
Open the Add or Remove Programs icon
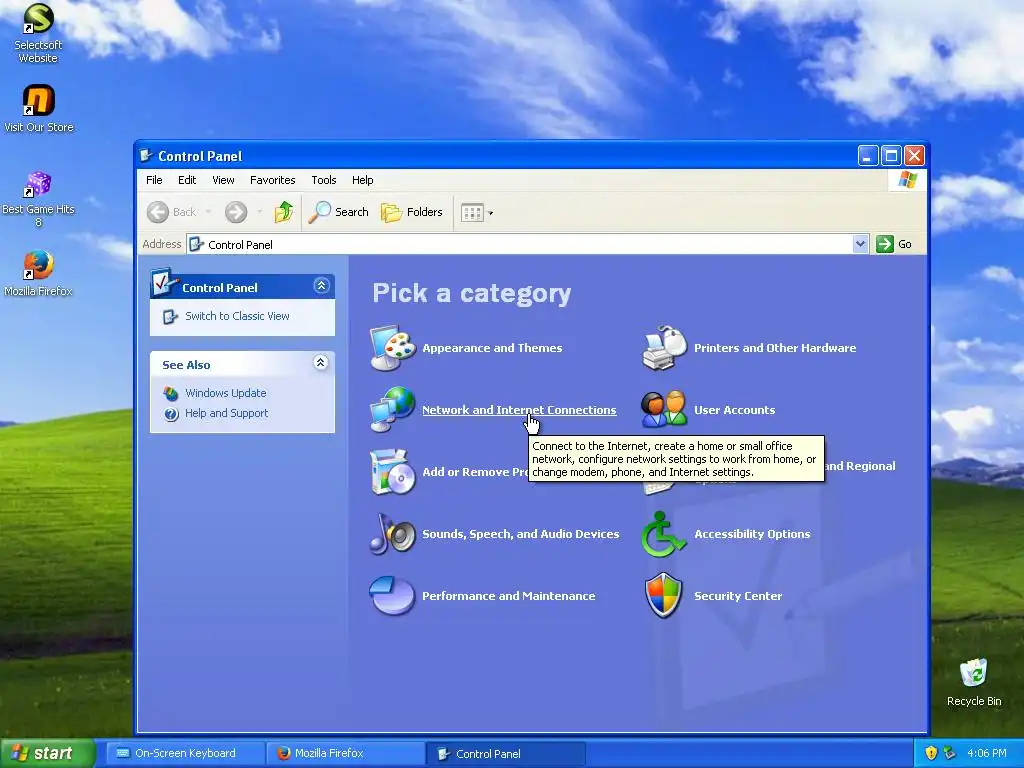tap(392, 472)
